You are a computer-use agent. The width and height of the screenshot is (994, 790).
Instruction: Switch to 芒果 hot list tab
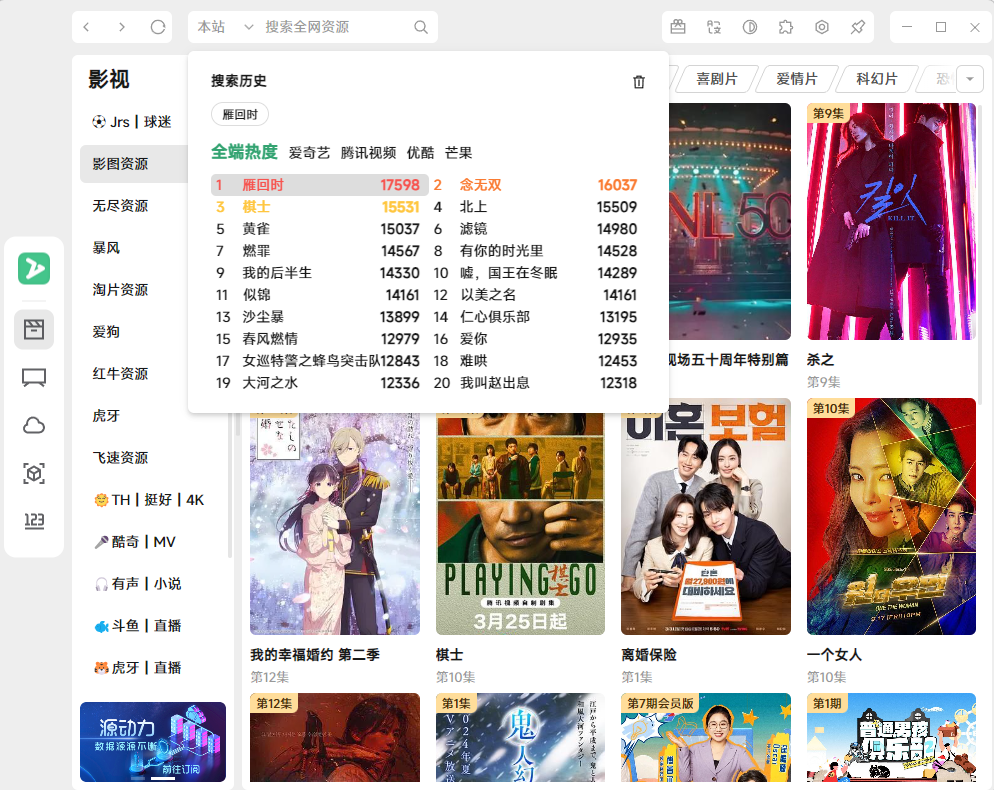pyautogui.click(x=458, y=153)
